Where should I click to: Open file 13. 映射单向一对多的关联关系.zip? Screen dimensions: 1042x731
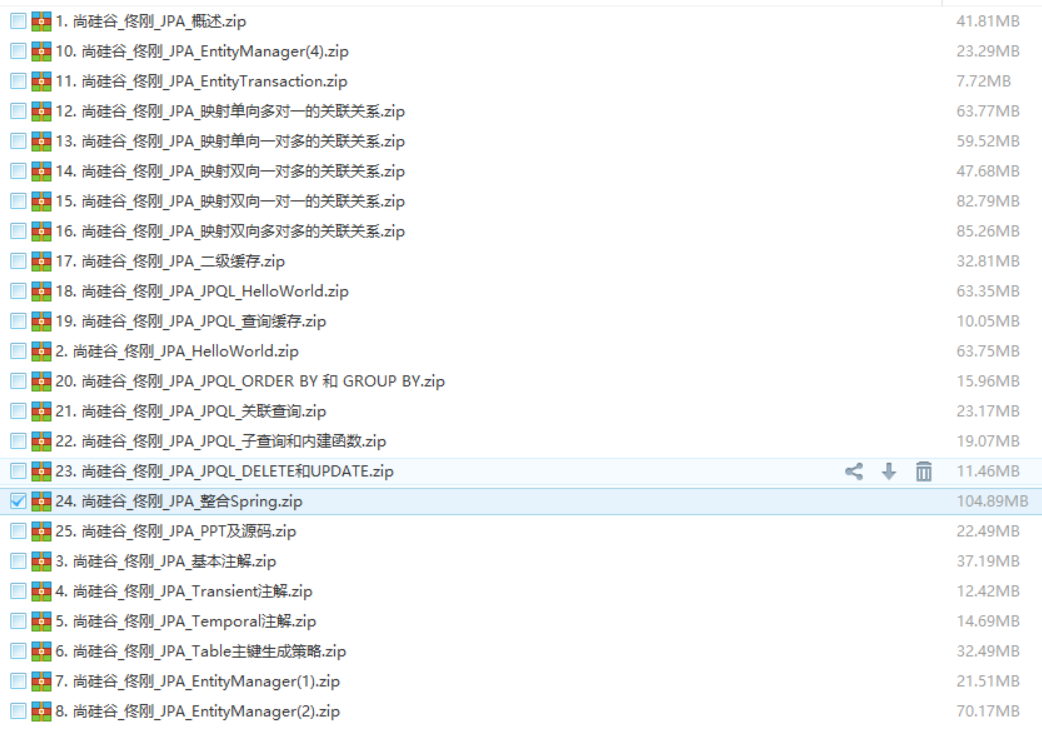pyautogui.click(x=230, y=141)
